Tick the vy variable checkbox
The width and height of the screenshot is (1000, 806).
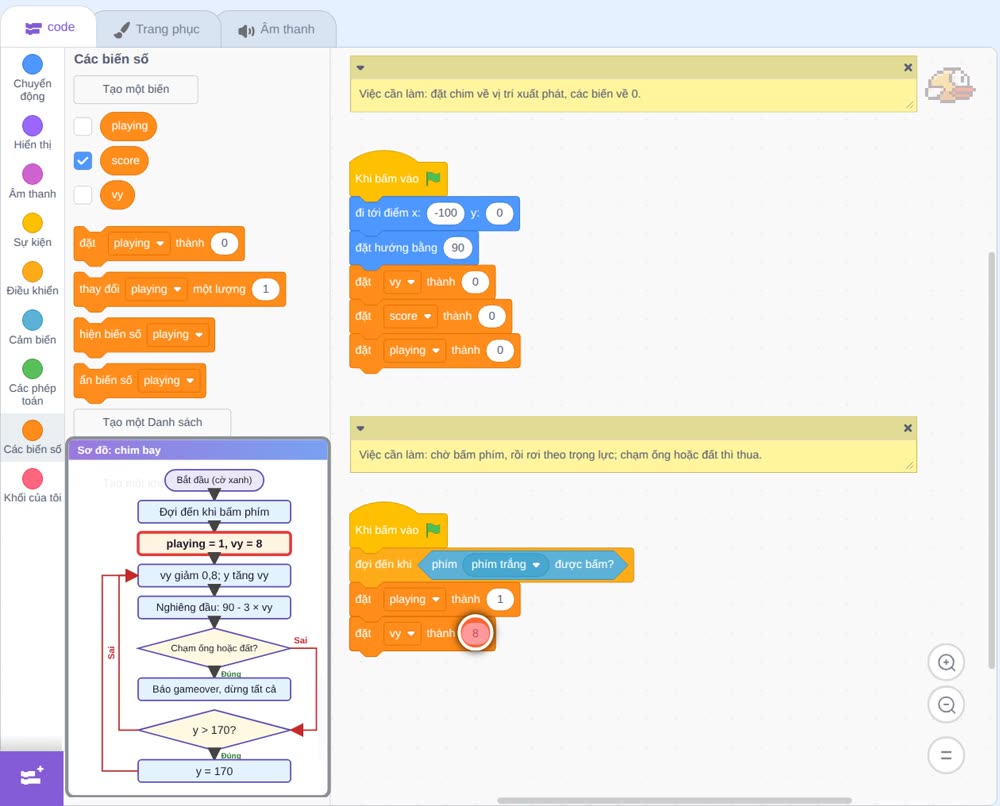pyautogui.click(x=83, y=195)
